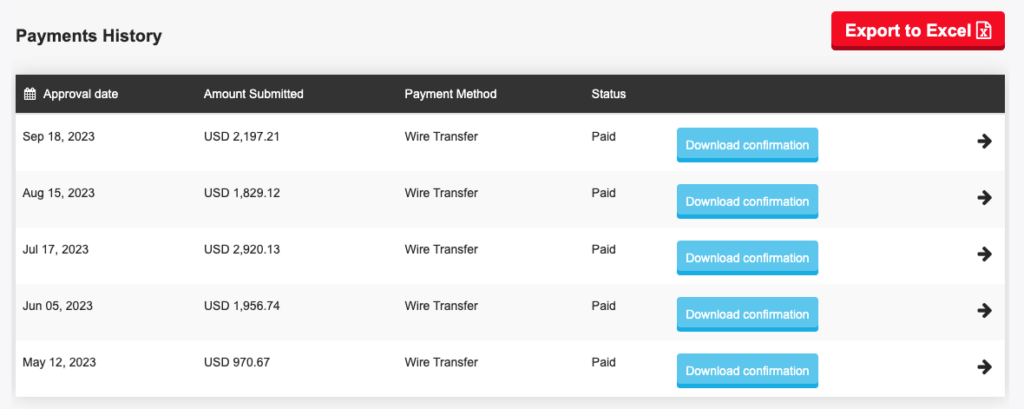Image resolution: width=1024 pixels, height=409 pixels.
Task: Click calendar icon beside Approval date header
Action: [x=30, y=94]
